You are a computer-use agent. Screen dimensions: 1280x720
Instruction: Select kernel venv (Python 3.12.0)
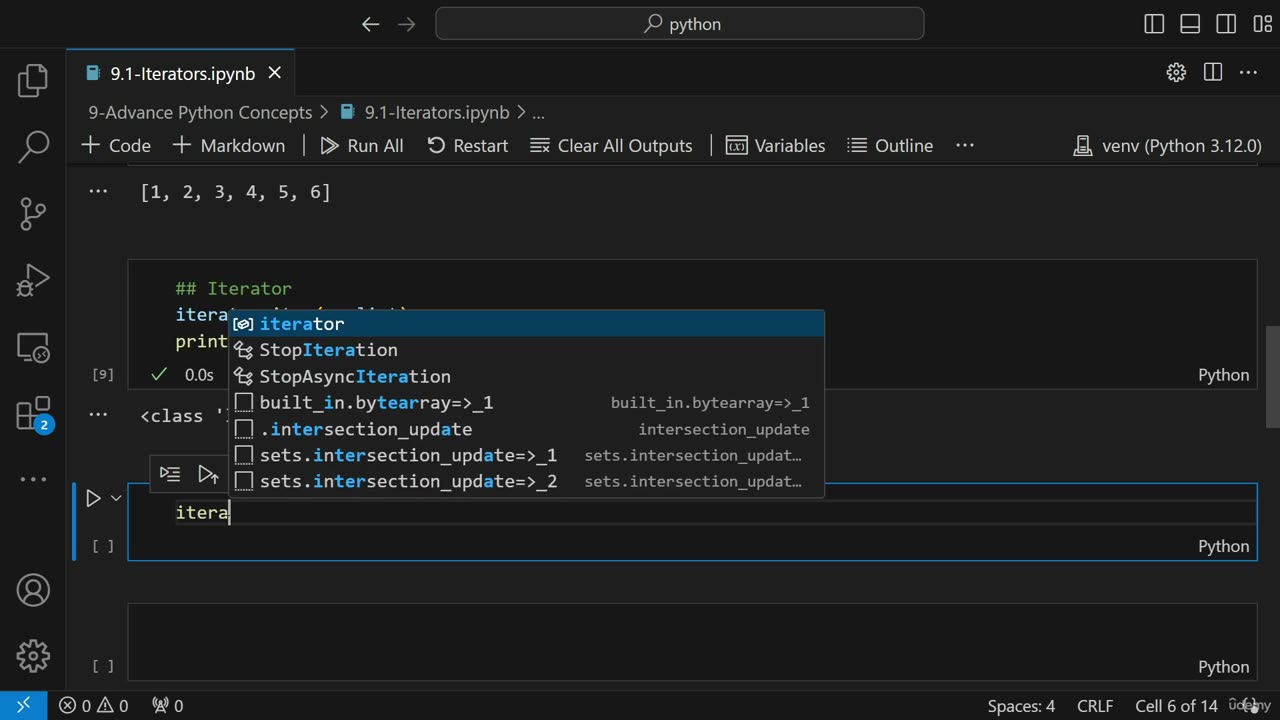1167,145
